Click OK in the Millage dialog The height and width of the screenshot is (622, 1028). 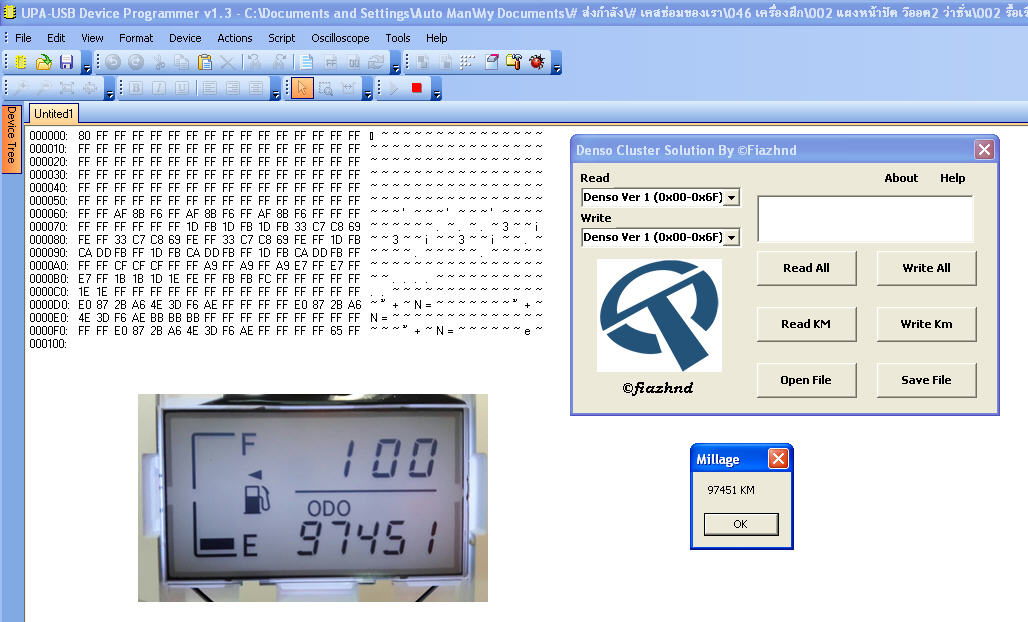point(741,524)
